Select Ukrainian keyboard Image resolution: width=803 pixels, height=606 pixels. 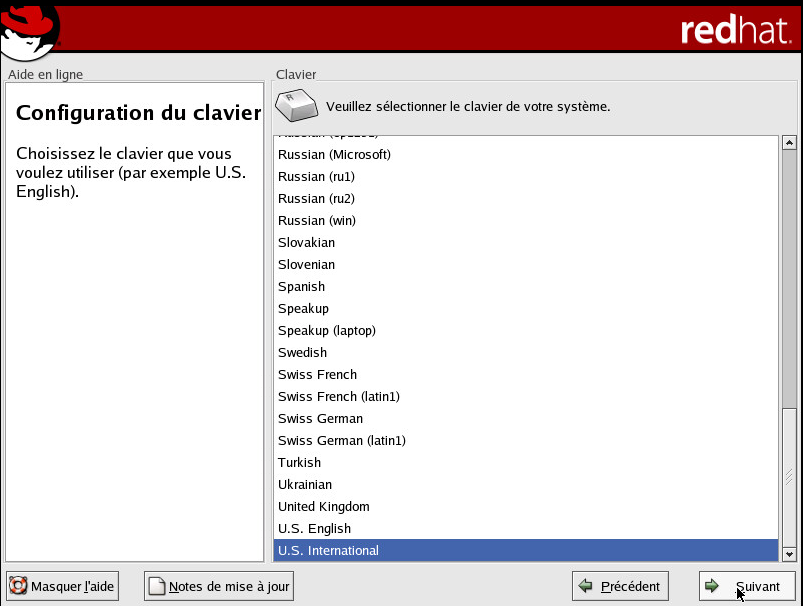(526, 485)
